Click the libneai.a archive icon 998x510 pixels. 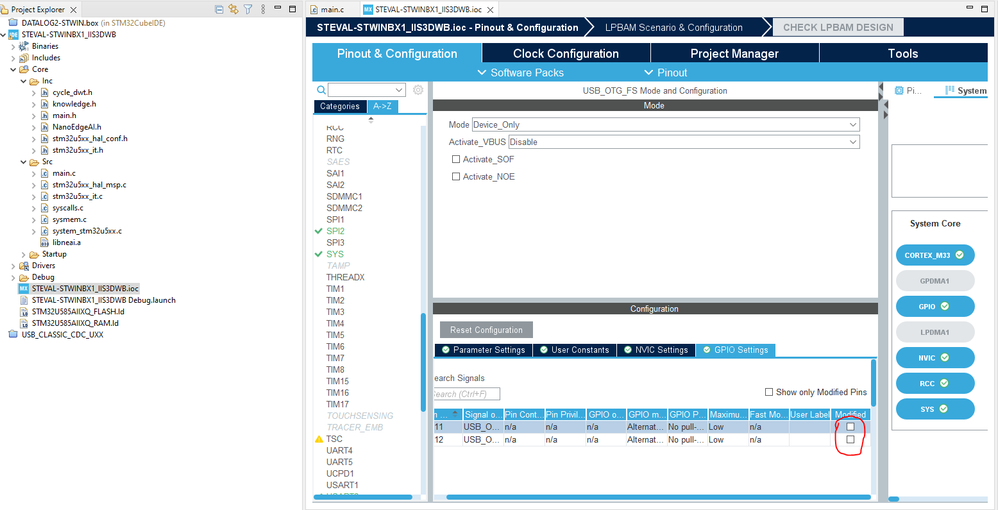[45, 243]
